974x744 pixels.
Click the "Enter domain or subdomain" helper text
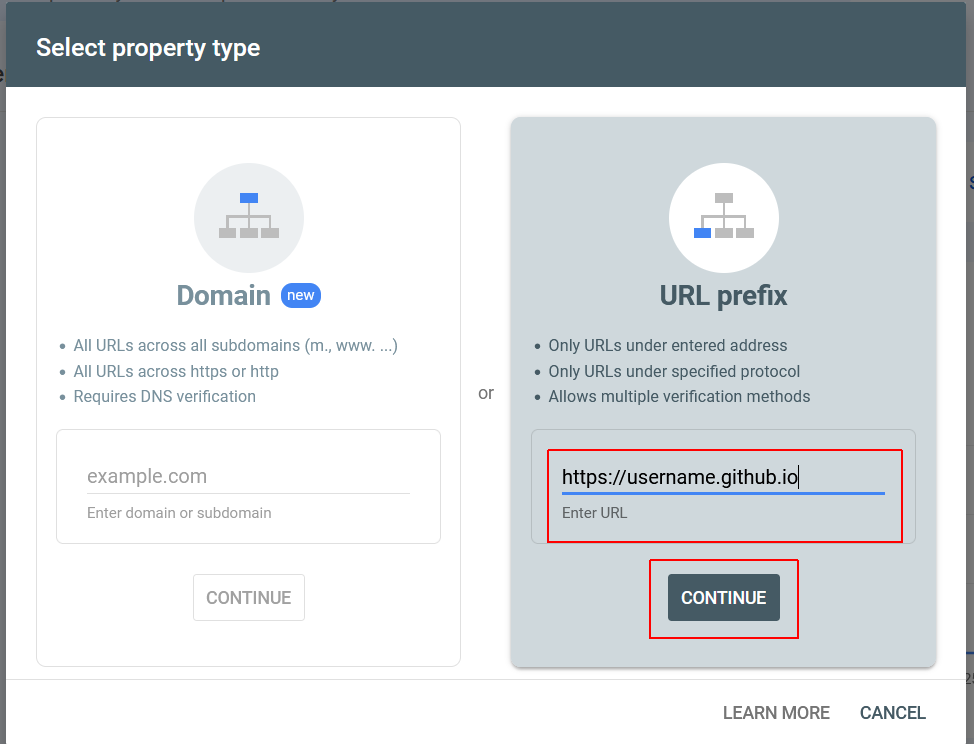click(179, 513)
